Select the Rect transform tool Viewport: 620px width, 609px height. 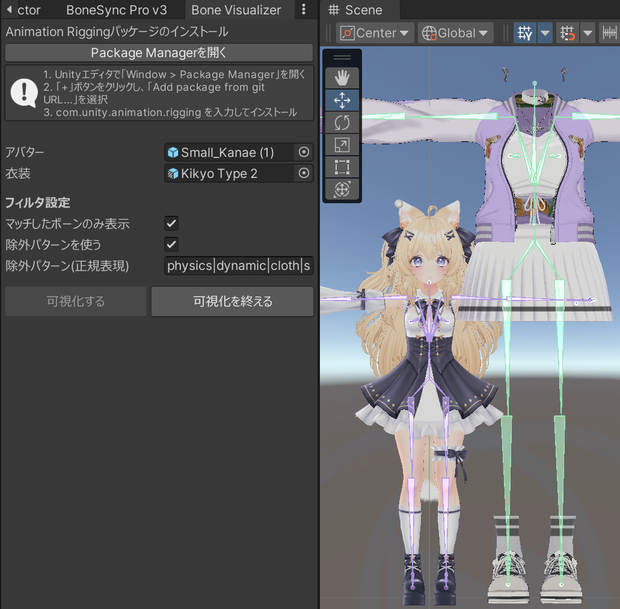[342, 167]
